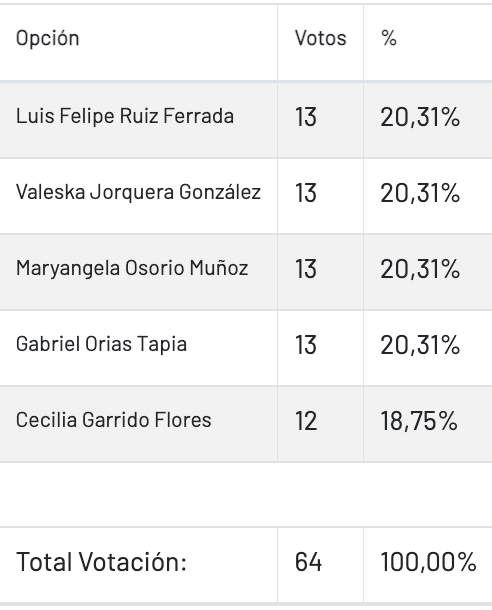Click the Votos column header
This screenshot has height=610, width=492.
(320, 39)
